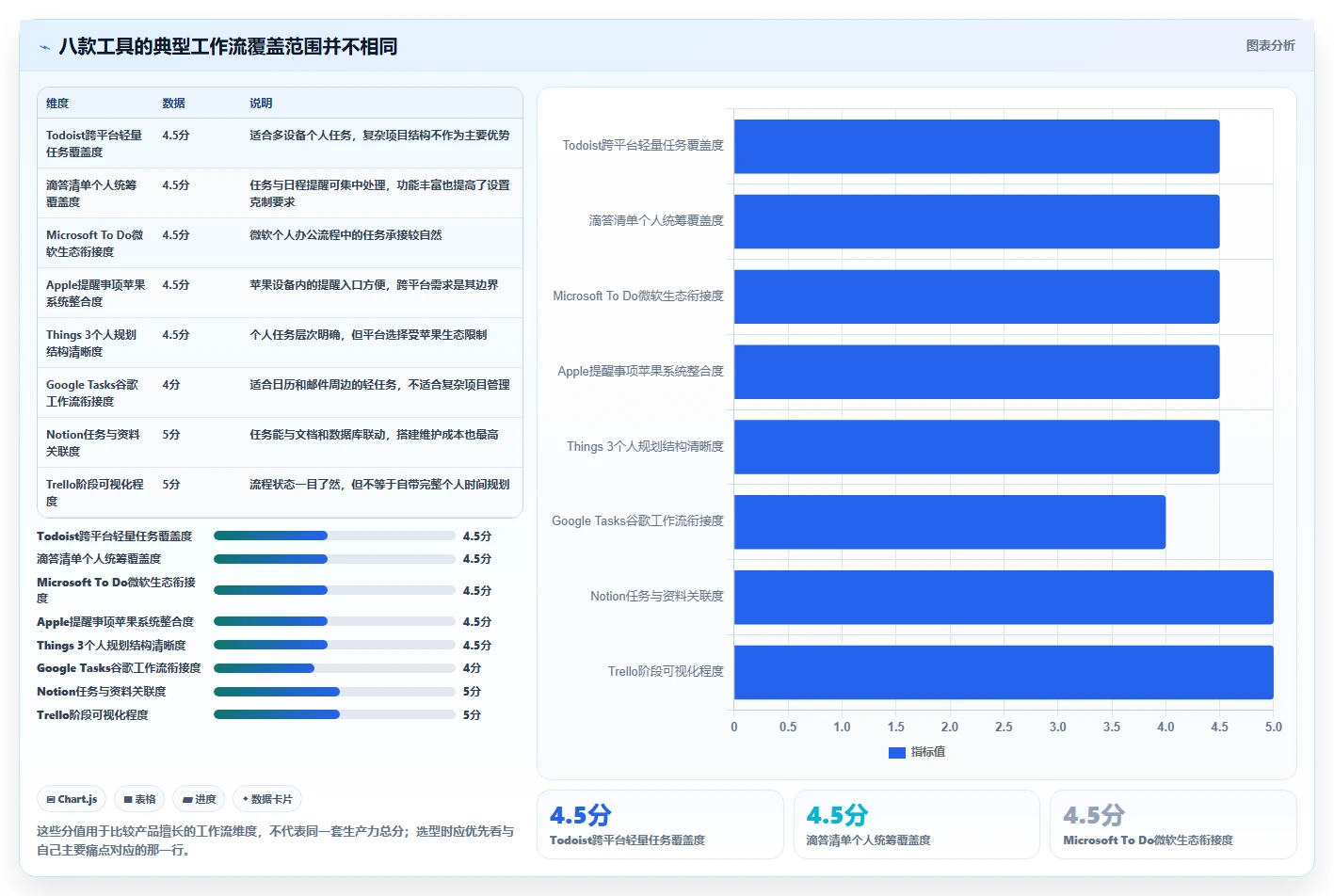The width and height of the screenshot is (1334, 896).
Task: Click the Things 3 progress list label
Action: coord(111,646)
